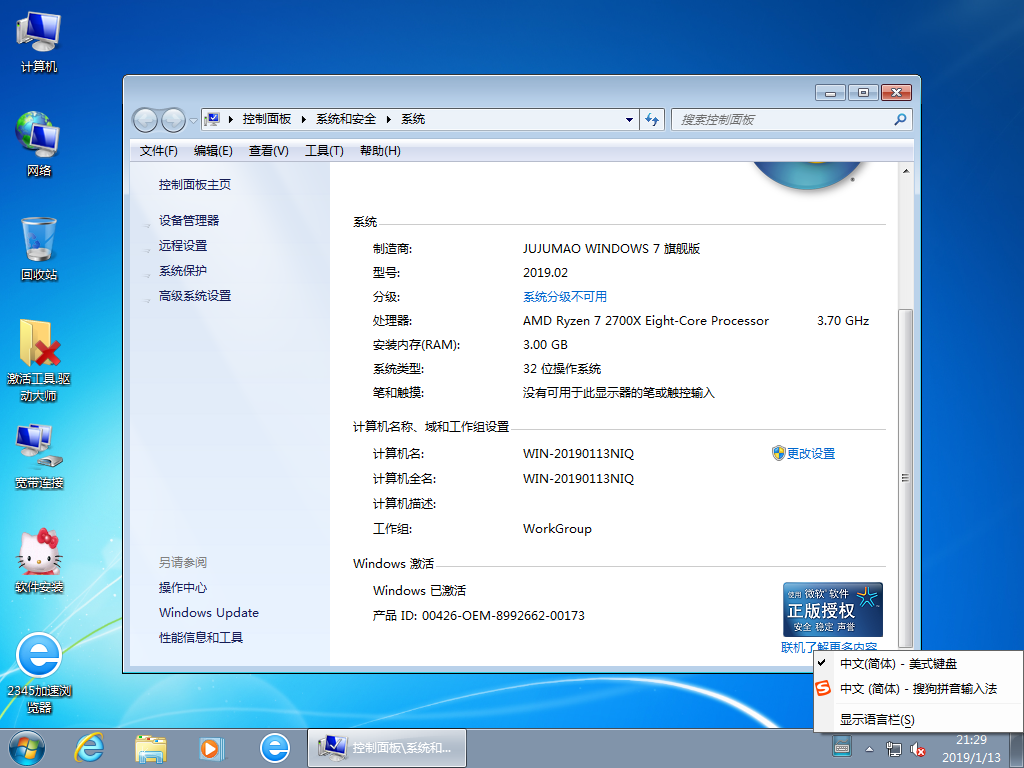Click the product ID 00426-OEM-8992662-00173

pos(503,615)
